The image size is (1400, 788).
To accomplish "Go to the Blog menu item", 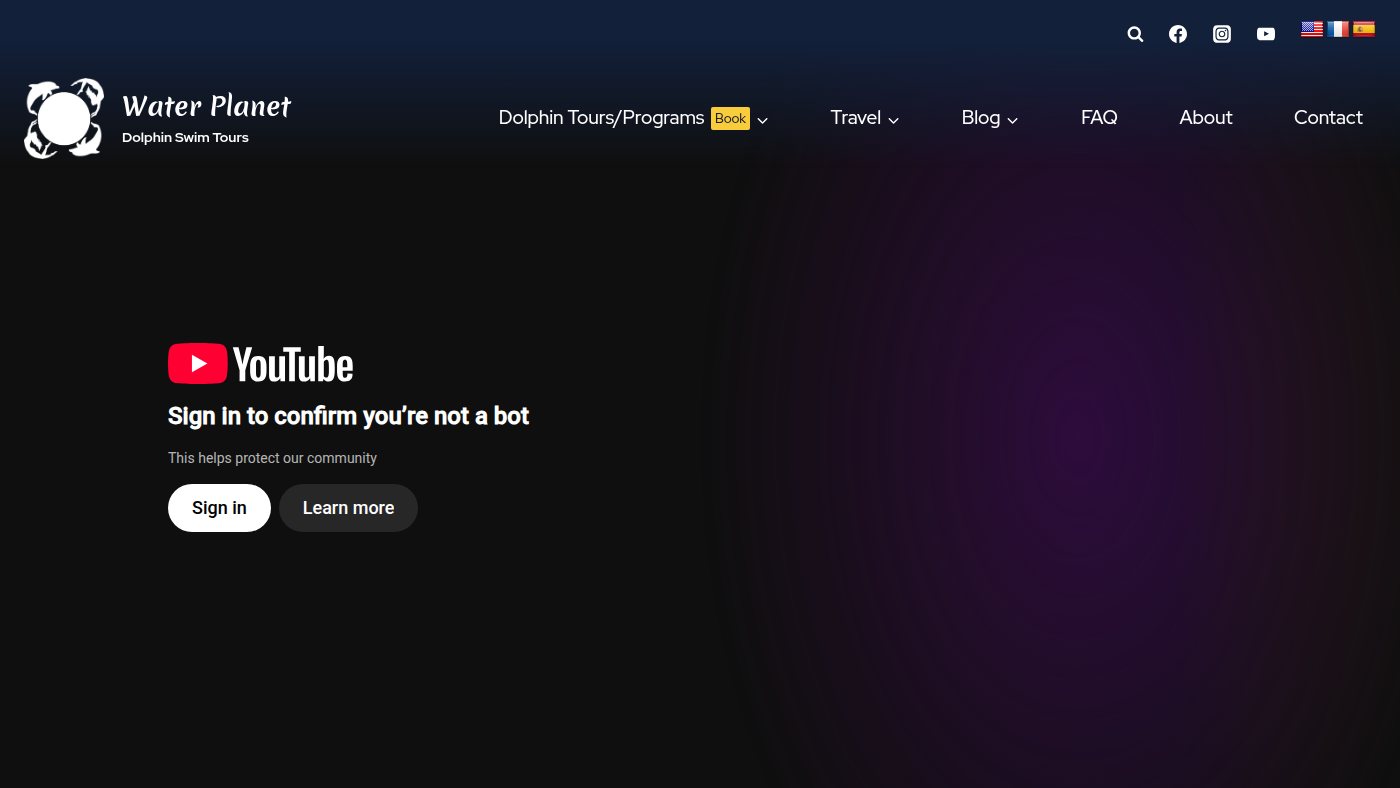I will (x=980, y=118).
